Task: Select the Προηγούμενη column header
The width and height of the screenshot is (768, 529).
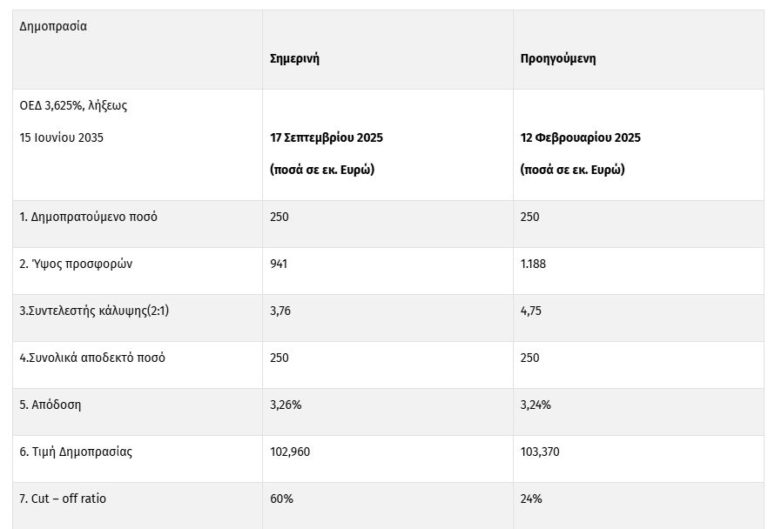Action: tap(558, 59)
